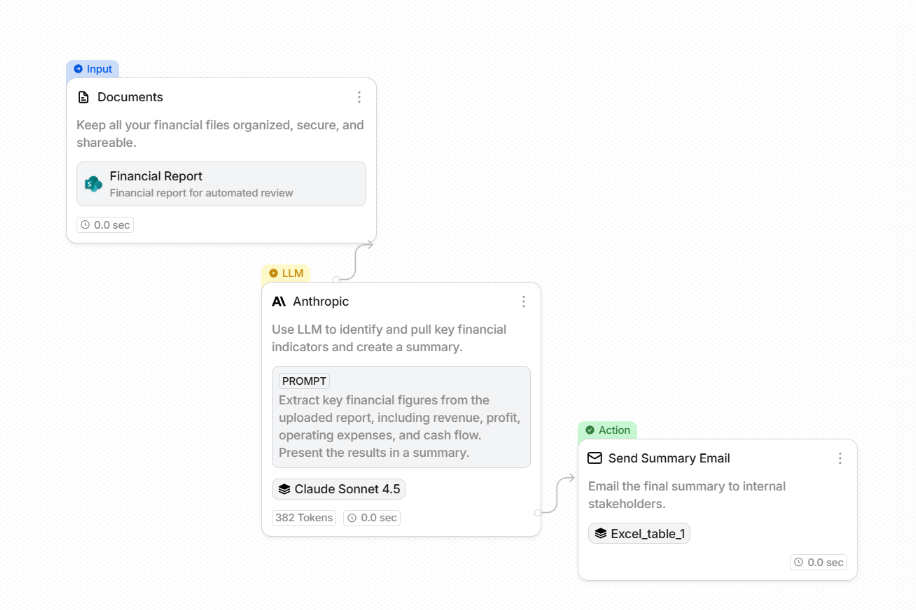The width and height of the screenshot is (916, 610).
Task: Click the Anthropic logo in the LLM node
Action: pyautogui.click(x=278, y=301)
